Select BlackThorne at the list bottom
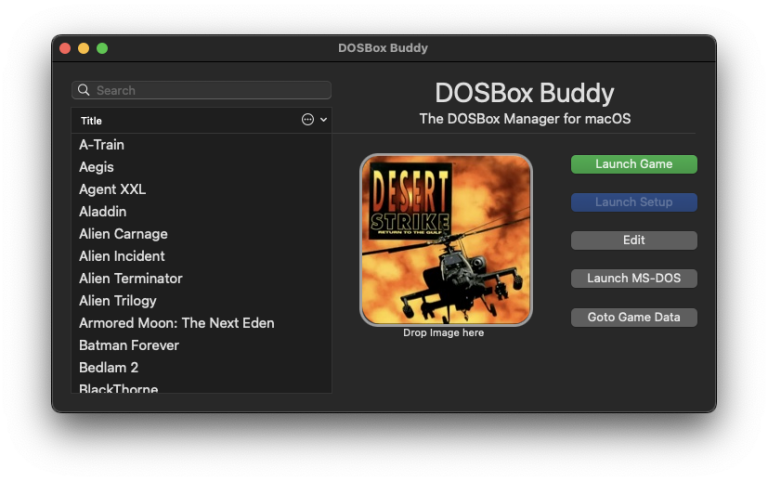The width and height of the screenshot is (768, 481). 202,387
